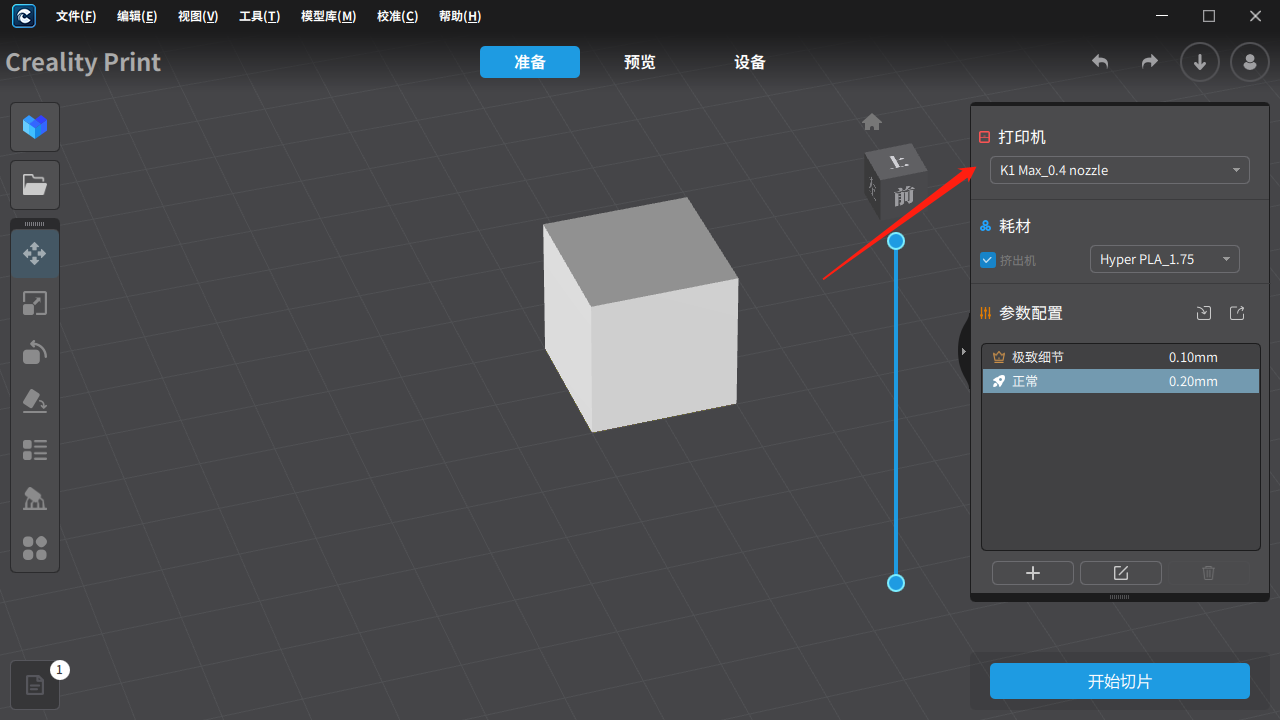Switch to the 设备 tab
The height and width of the screenshot is (720, 1280).
(x=750, y=62)
